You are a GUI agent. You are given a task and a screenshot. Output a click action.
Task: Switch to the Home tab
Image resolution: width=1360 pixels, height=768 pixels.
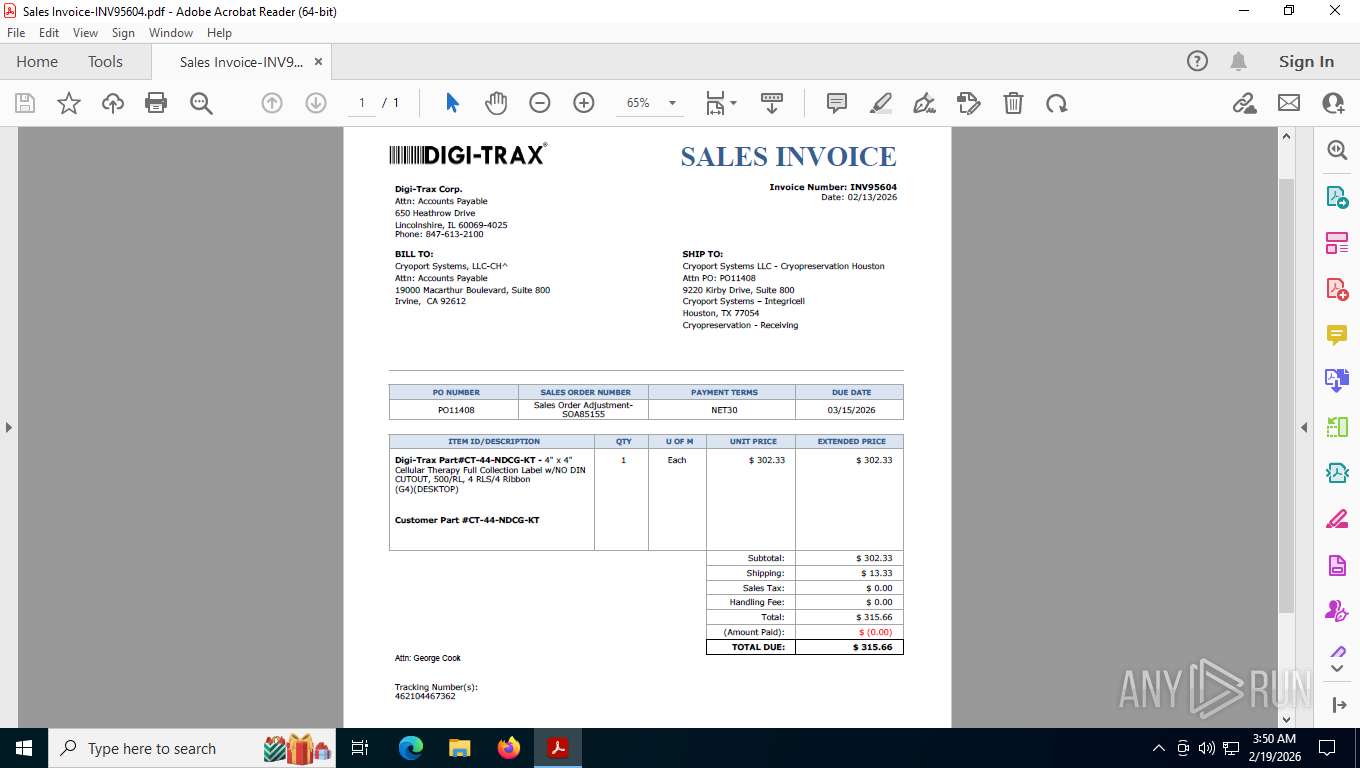37,61
